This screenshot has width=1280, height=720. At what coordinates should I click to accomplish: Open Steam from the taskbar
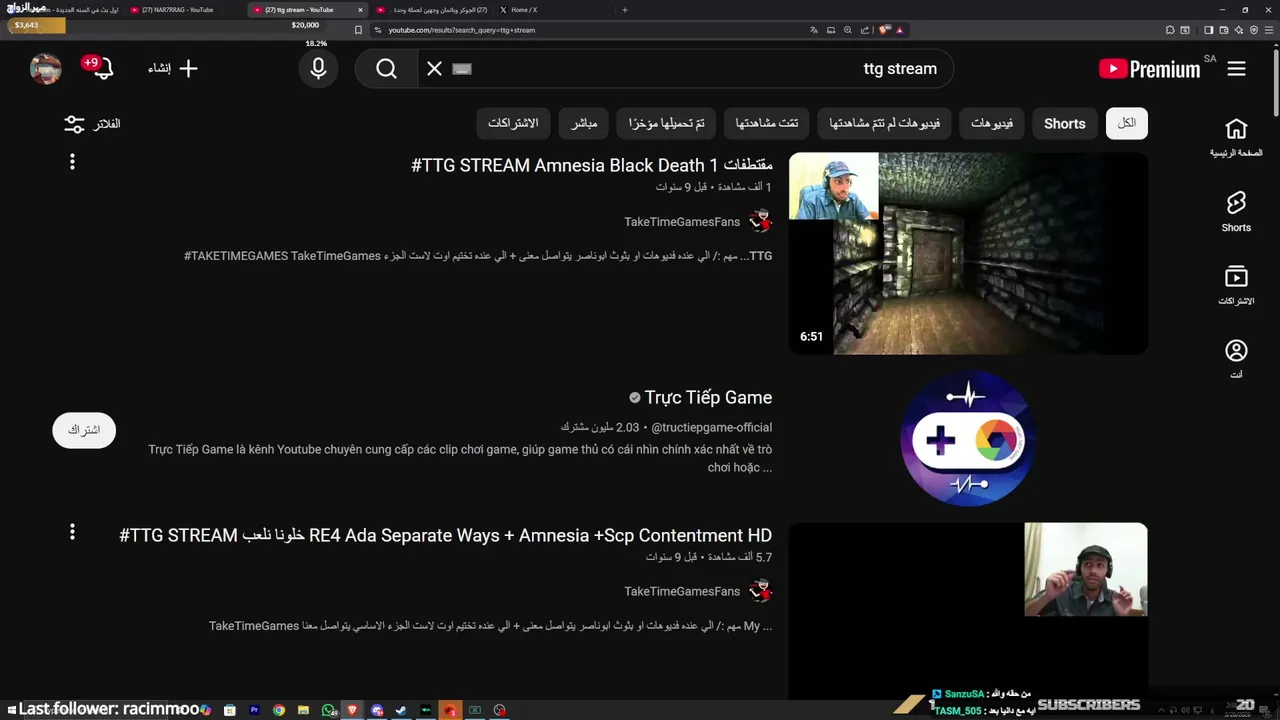click(401, 710)
